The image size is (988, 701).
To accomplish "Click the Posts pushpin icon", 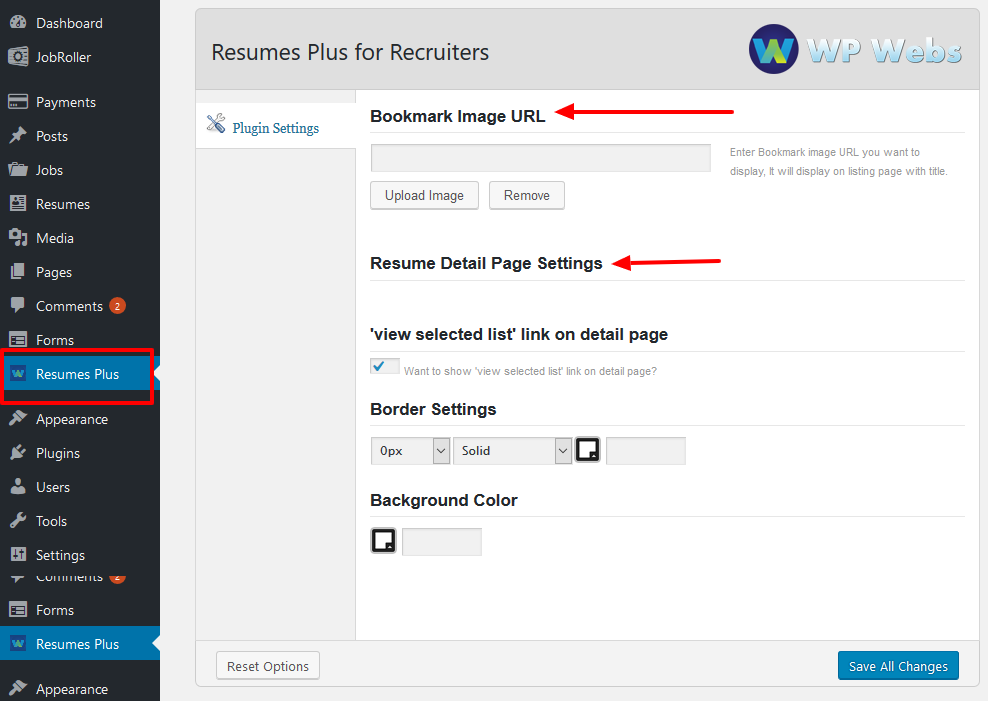I will point(18,135).
